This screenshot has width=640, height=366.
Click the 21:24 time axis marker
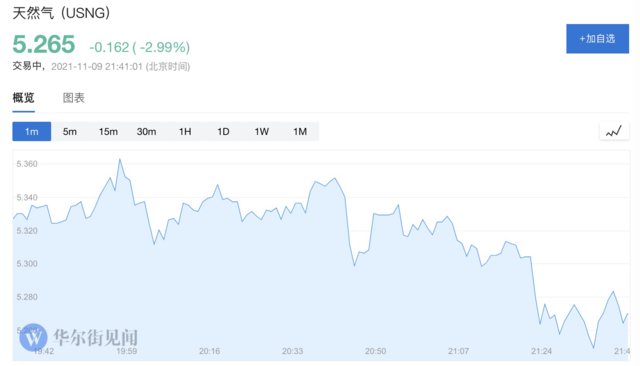[x=541, y=351]
